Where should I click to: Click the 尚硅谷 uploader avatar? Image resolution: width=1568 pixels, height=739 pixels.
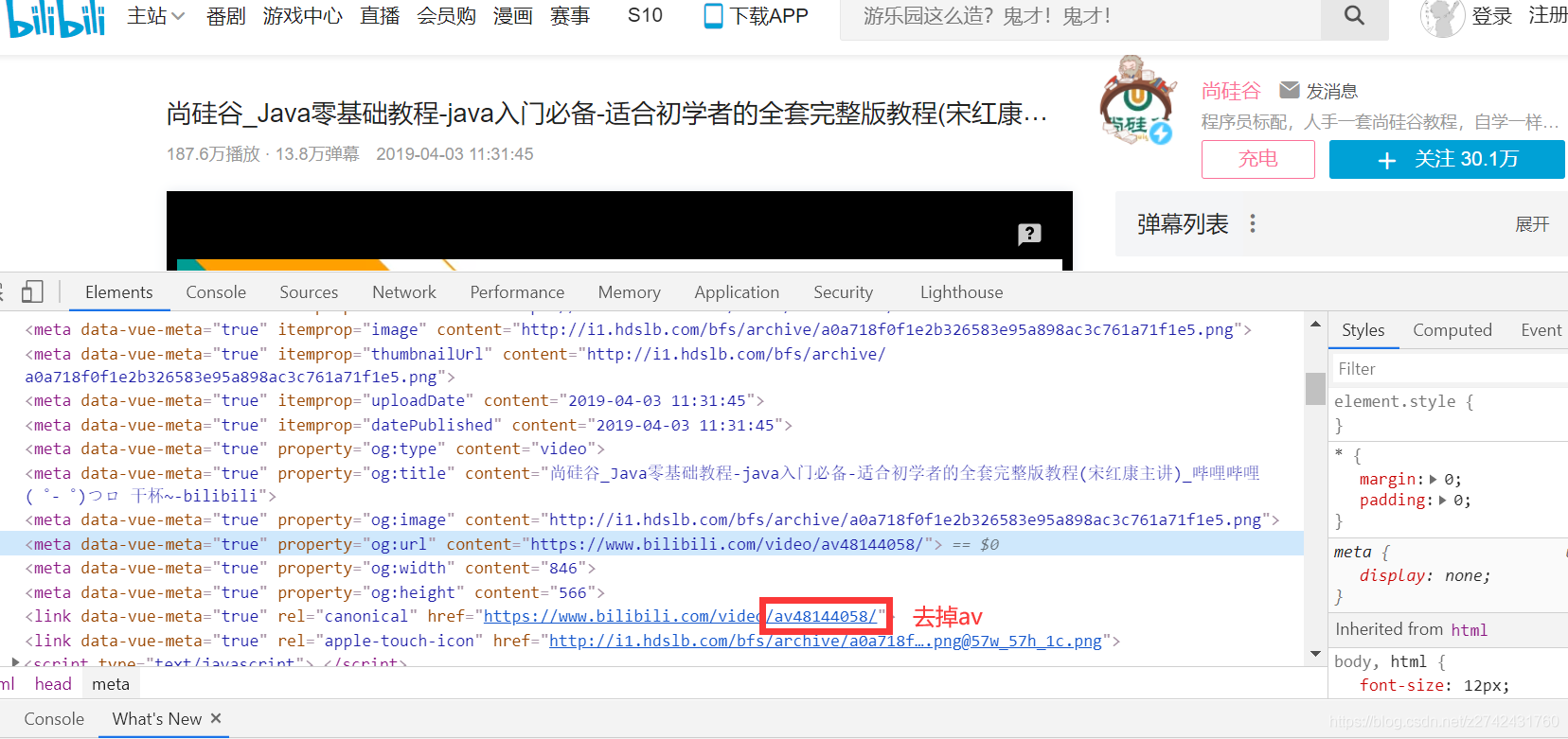1136,100
